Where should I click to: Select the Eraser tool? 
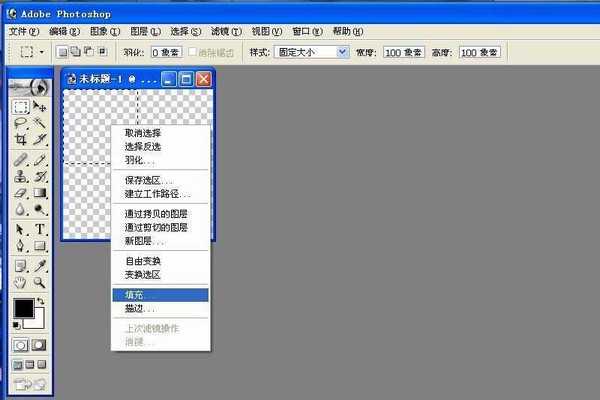pos(21,193)
